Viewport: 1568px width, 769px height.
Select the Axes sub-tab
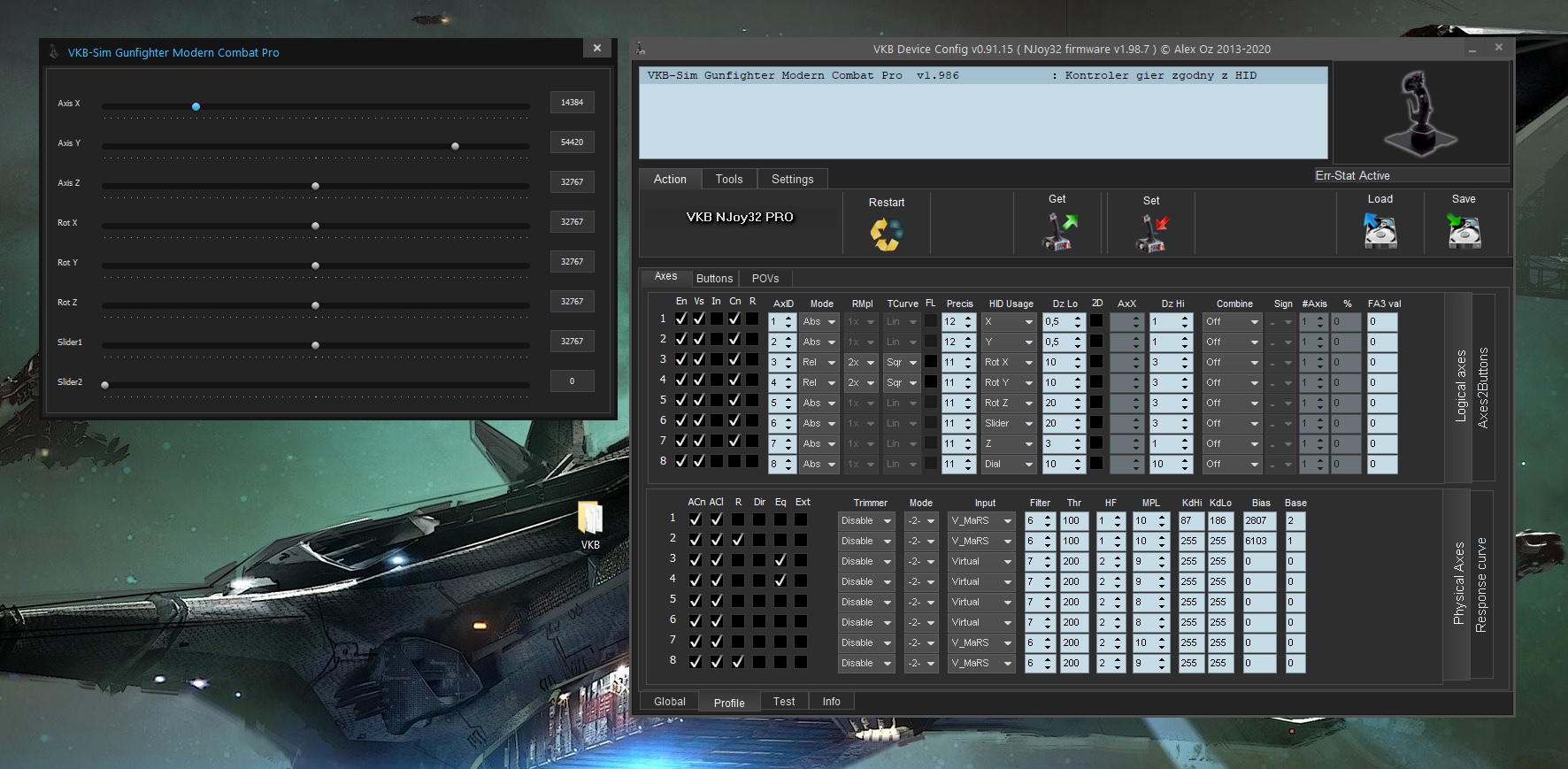[x=666, y=277]
